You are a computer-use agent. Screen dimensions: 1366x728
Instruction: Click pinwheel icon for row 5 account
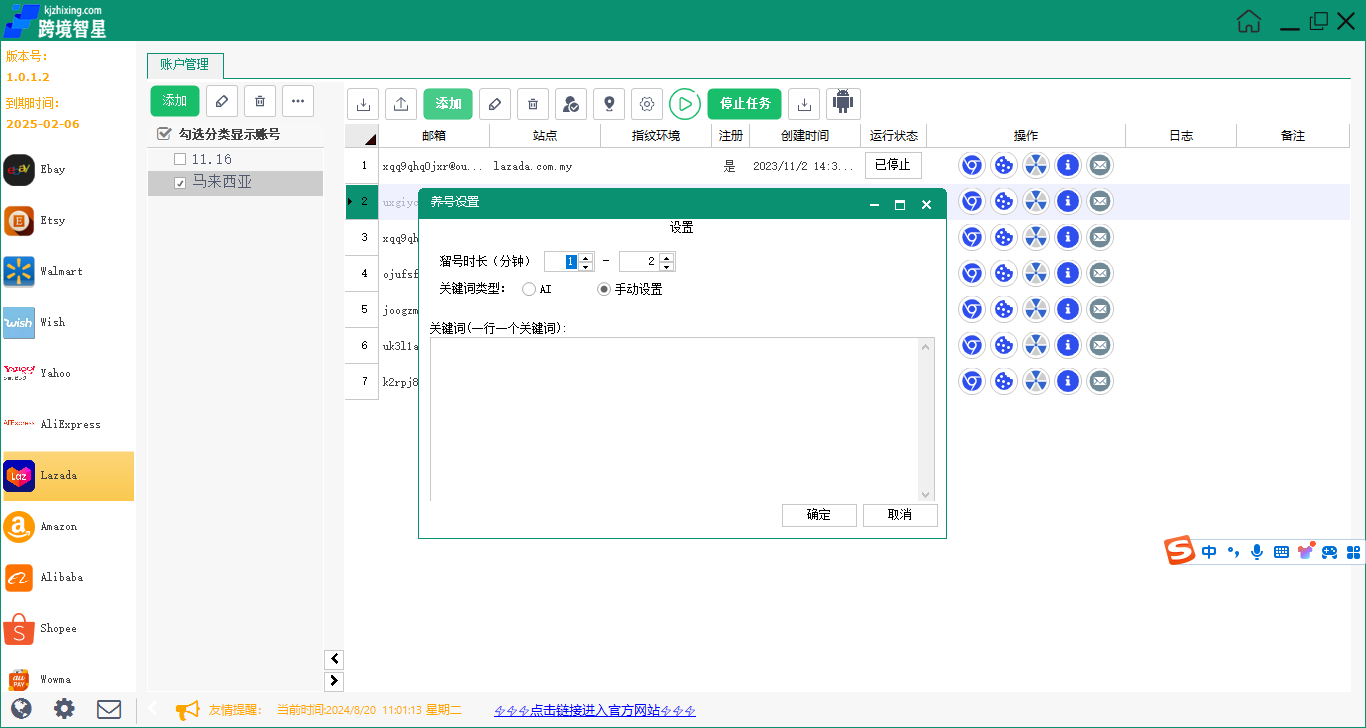1036,309
